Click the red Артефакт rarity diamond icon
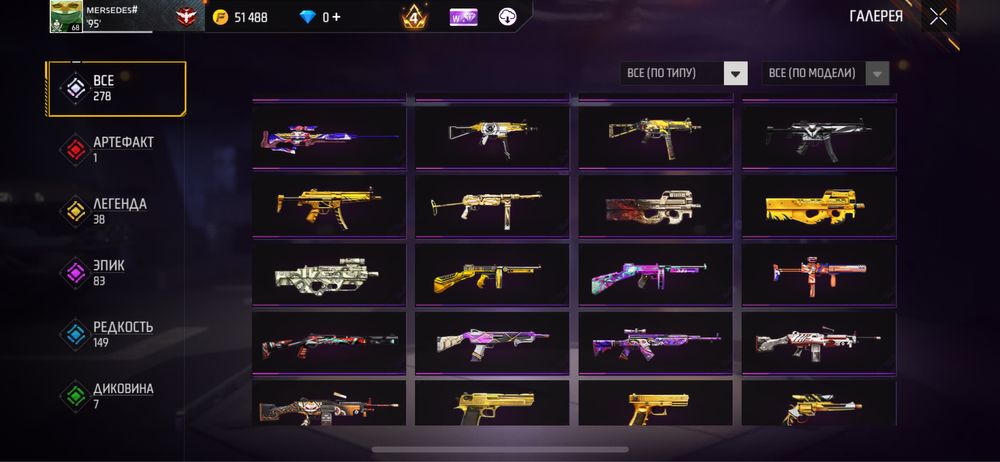1000x462 pixels. [75, 150]
